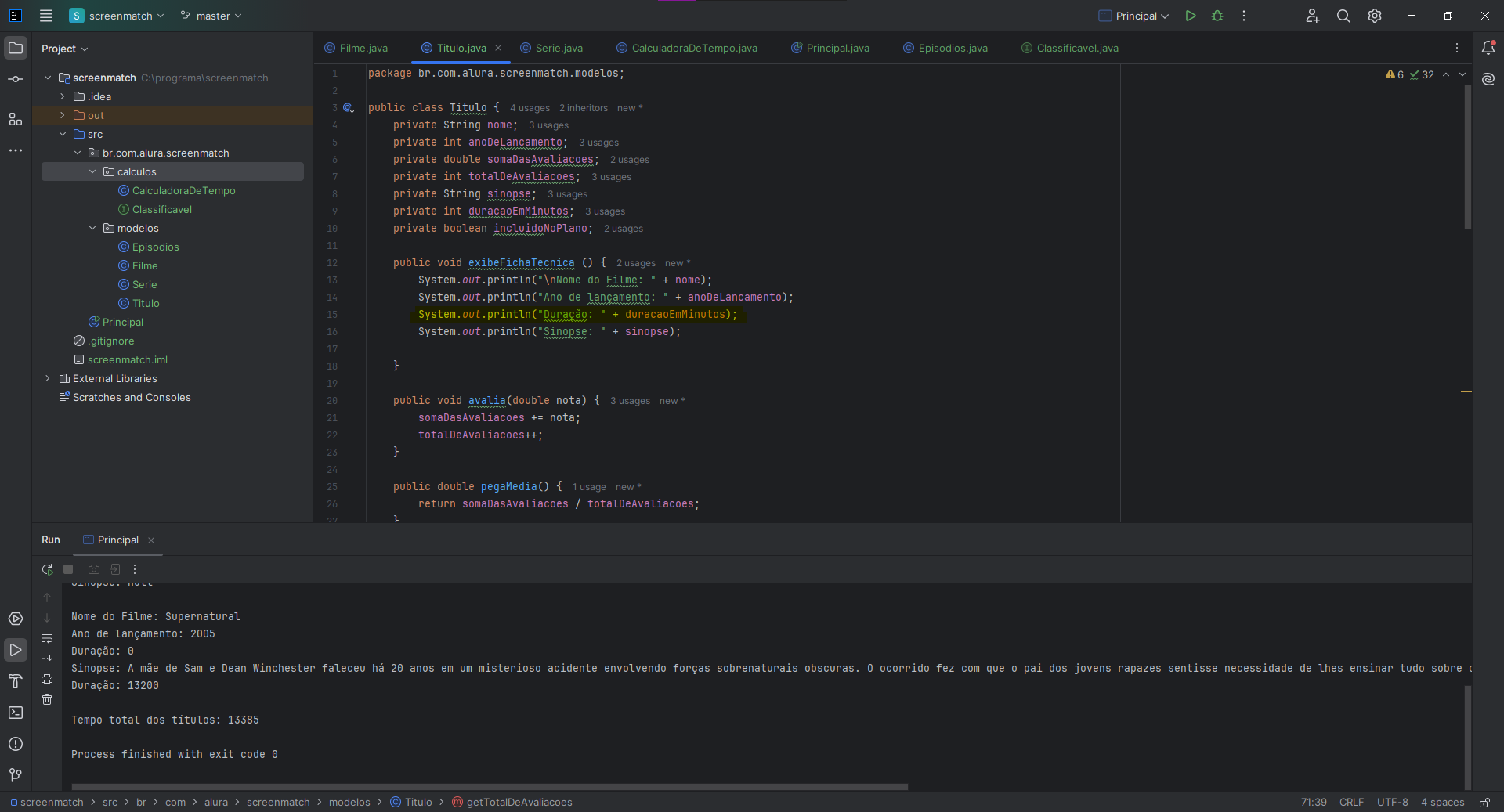Click the editor vertical scrollbar
This screenshot has width=1504, height=812.
(1467, 157)
